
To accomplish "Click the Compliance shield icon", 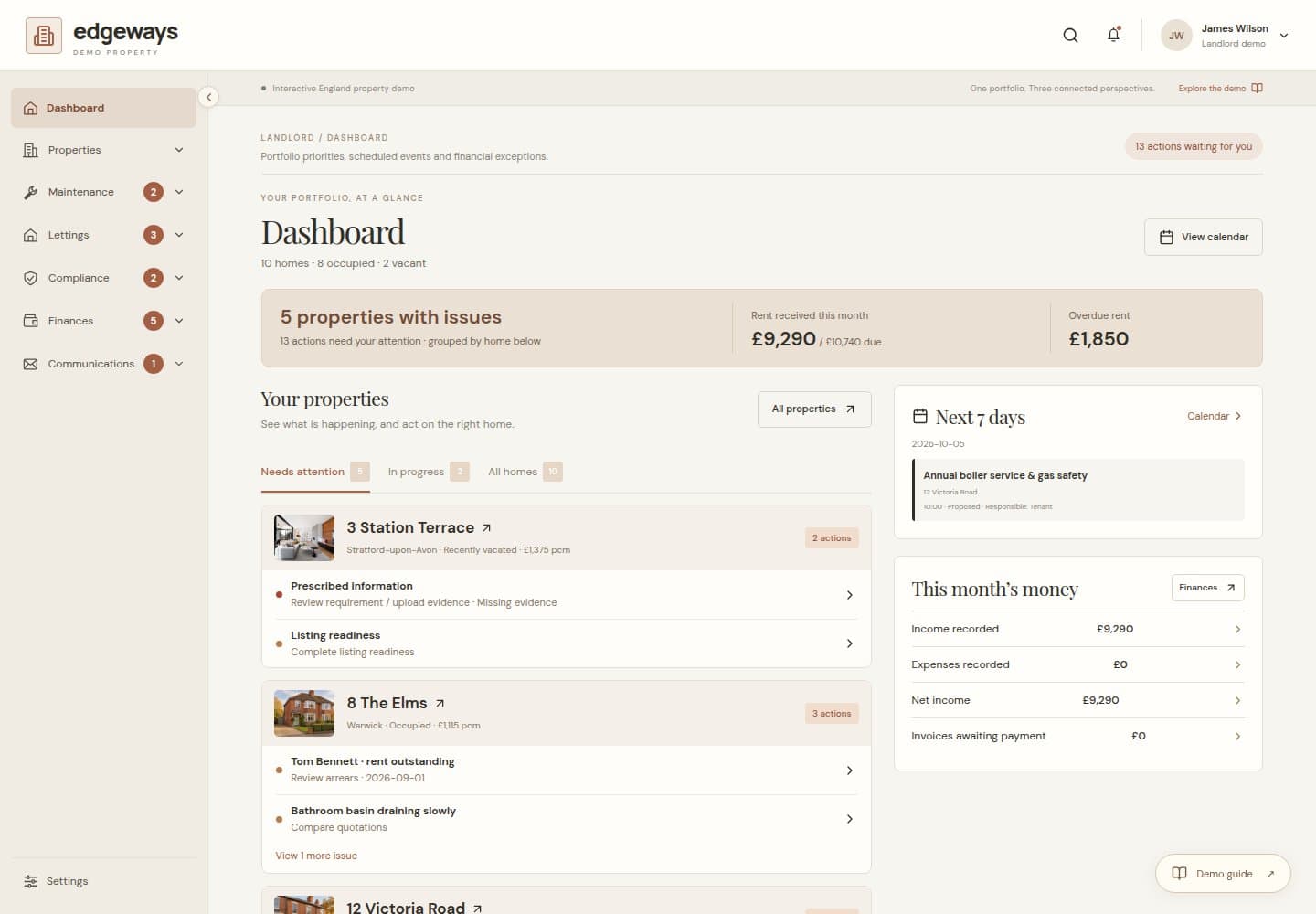I will [x=30, y=278].
